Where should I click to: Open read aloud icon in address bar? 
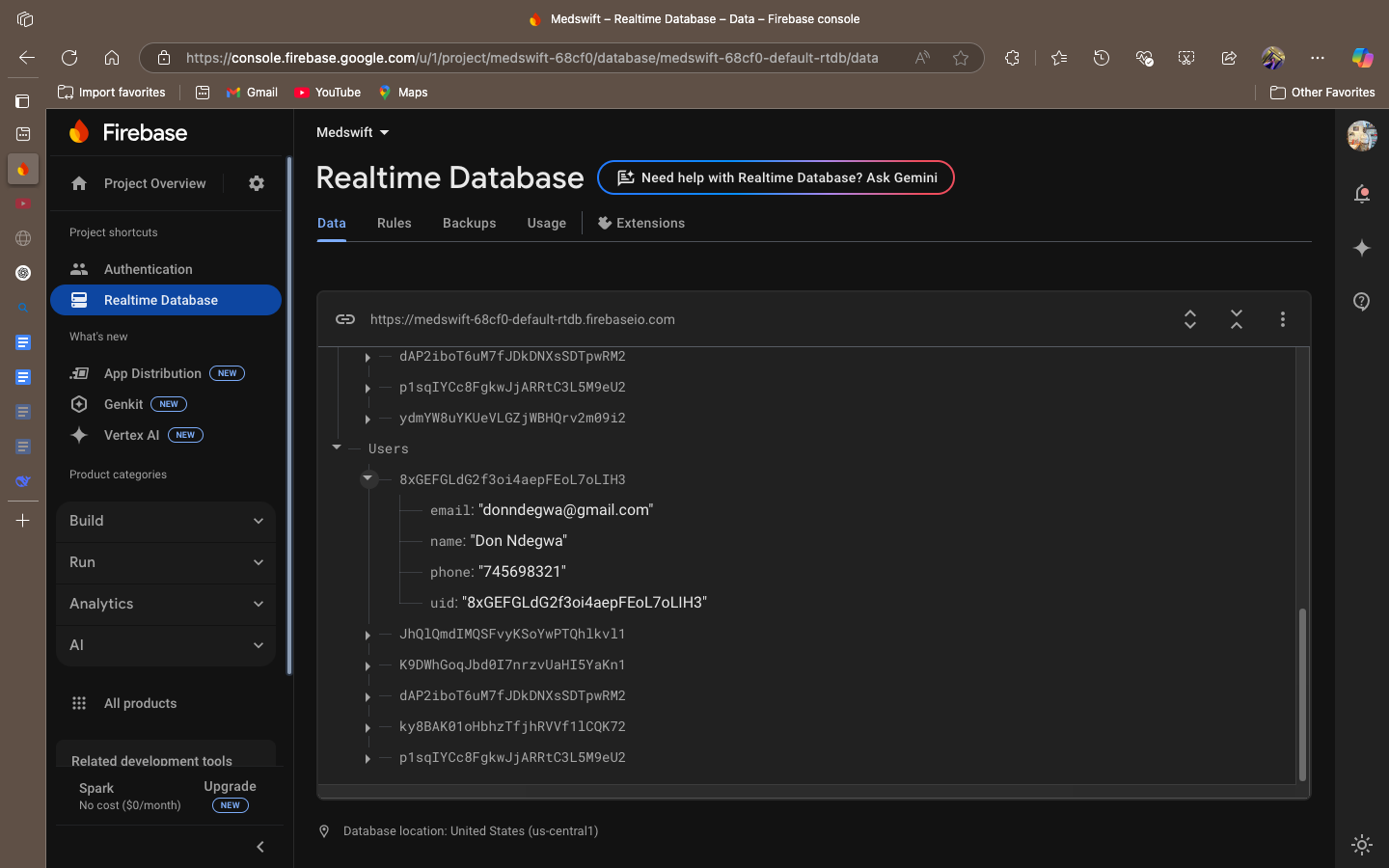pyautogui.click(x=923, y=58)
